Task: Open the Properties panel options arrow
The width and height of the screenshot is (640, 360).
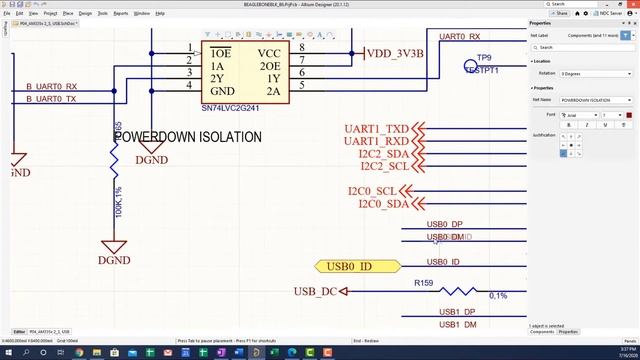Action: 623,23
